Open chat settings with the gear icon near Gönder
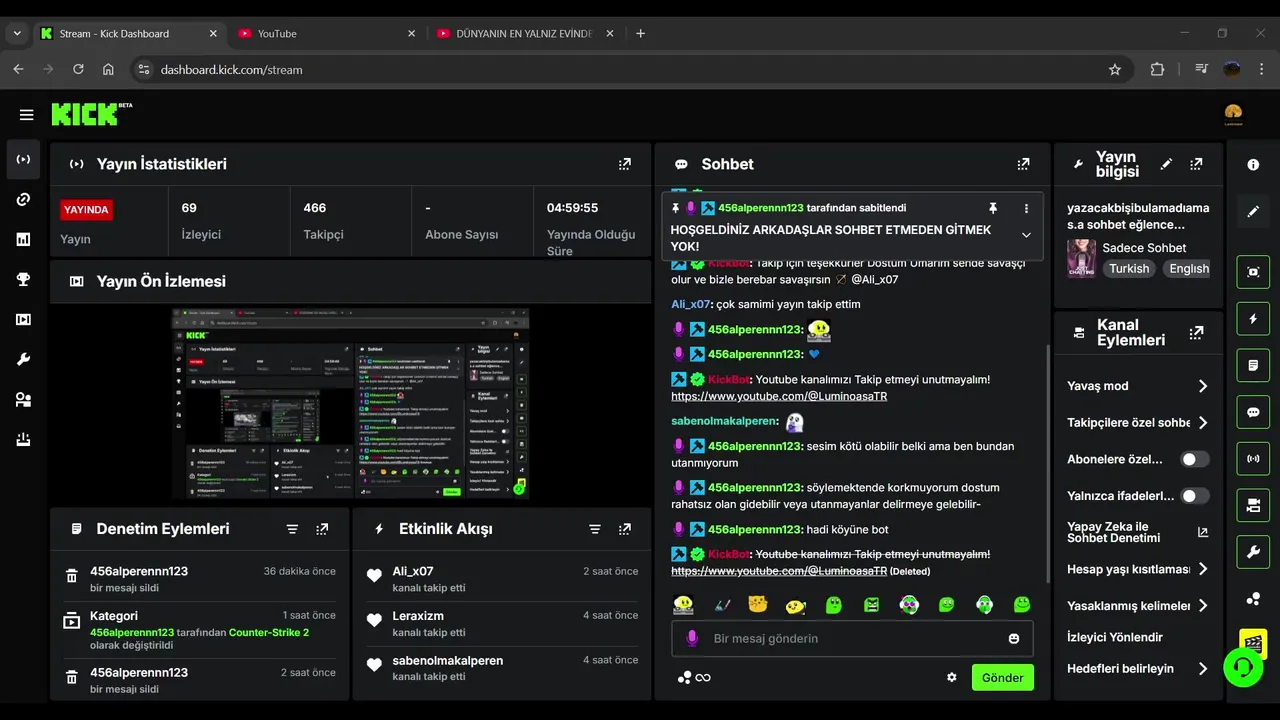 tap(952, 677)
